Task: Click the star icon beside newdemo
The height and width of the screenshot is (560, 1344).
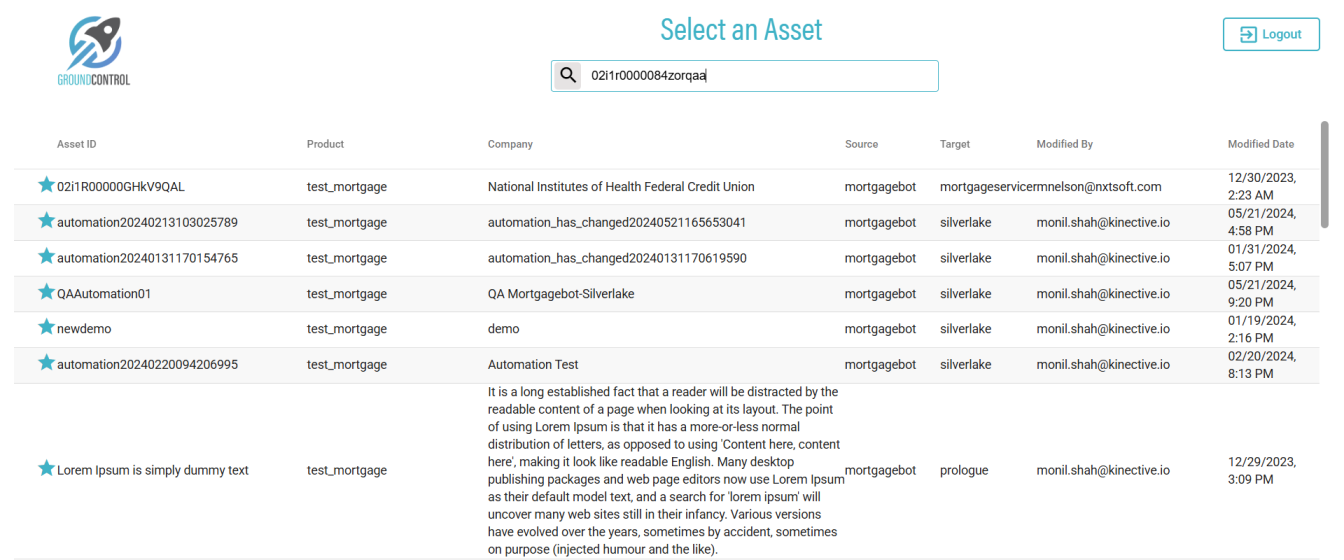Action: tap(46, 327)
